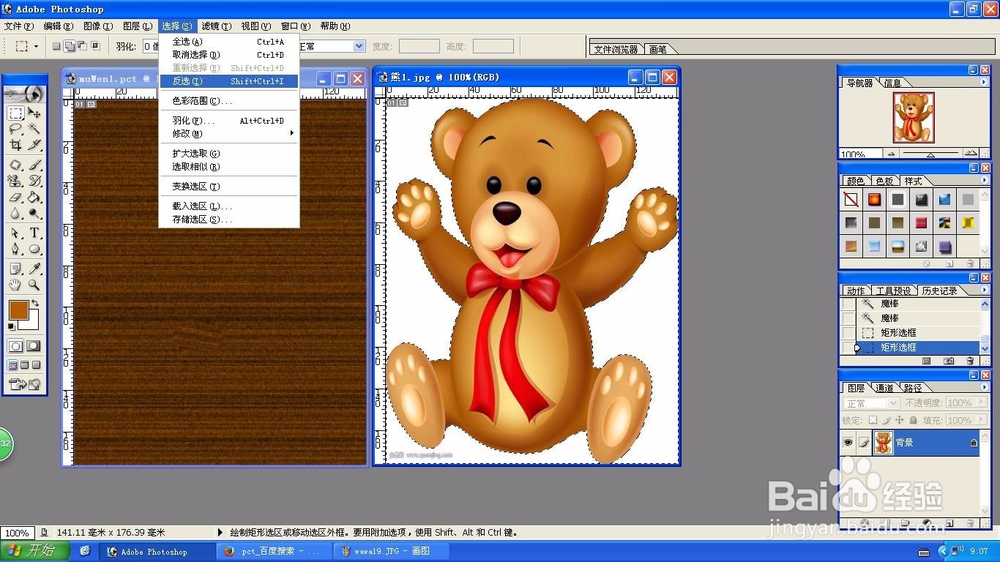Create new snapshot camera icon in History panel
The width and height of the screenshot is (1000, 562).
(x=948, y=361)
